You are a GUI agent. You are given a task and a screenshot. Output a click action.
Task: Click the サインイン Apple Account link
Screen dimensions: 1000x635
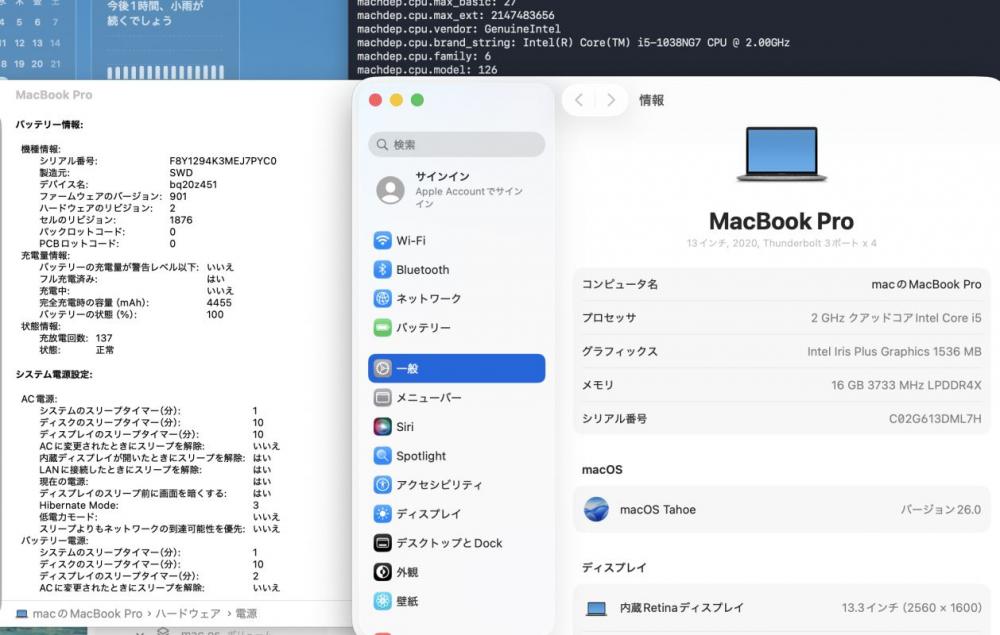pos(469,190)
